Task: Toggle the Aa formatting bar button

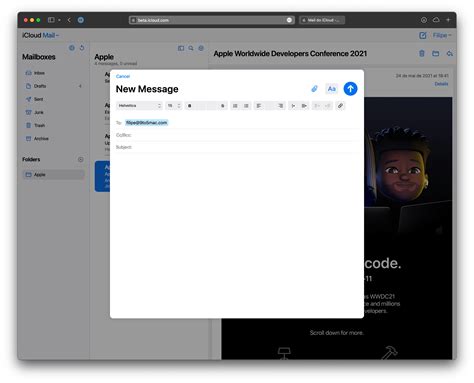Action: (x=331, y=89)
